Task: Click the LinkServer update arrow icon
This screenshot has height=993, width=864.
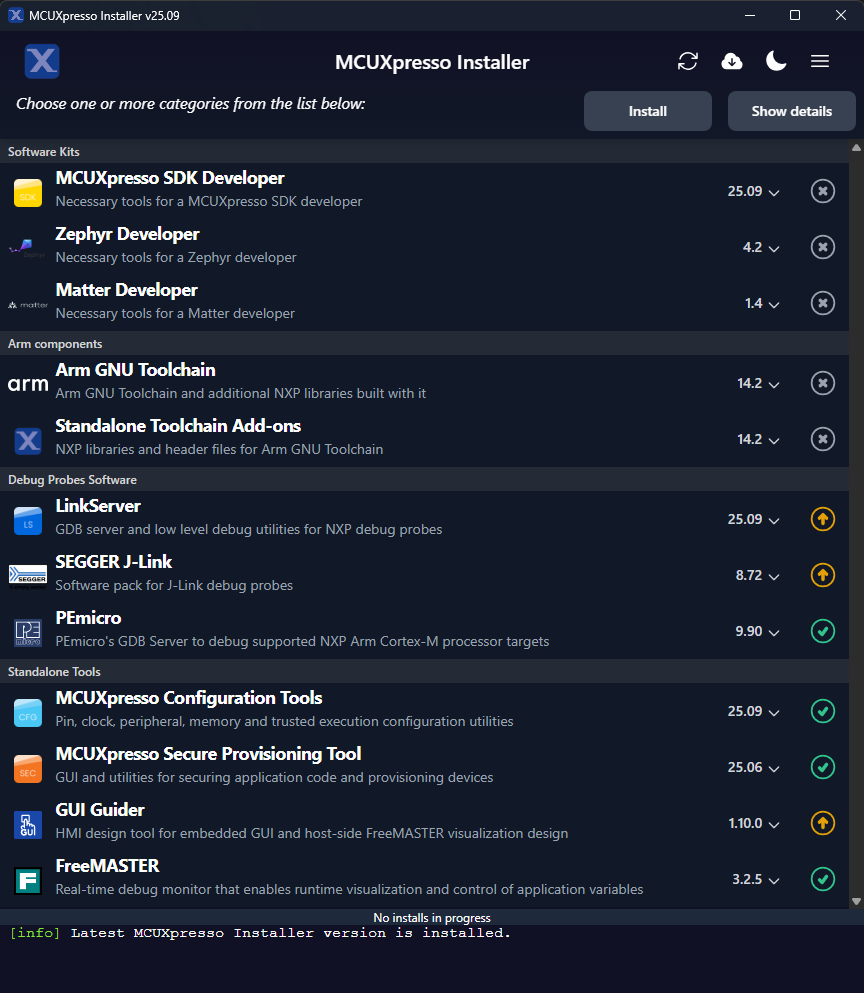Action: [x=822, y=519]
